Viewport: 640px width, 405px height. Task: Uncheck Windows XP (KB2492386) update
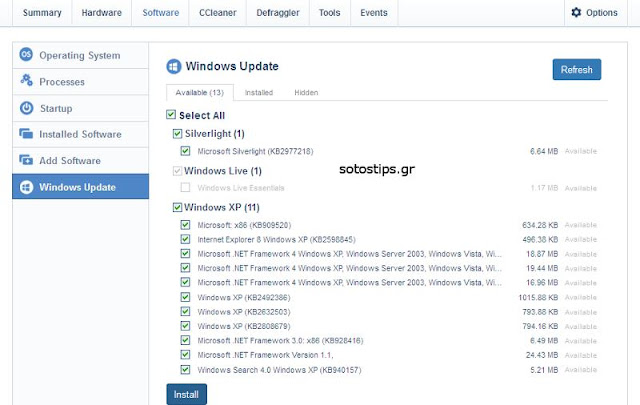point(185,297)
